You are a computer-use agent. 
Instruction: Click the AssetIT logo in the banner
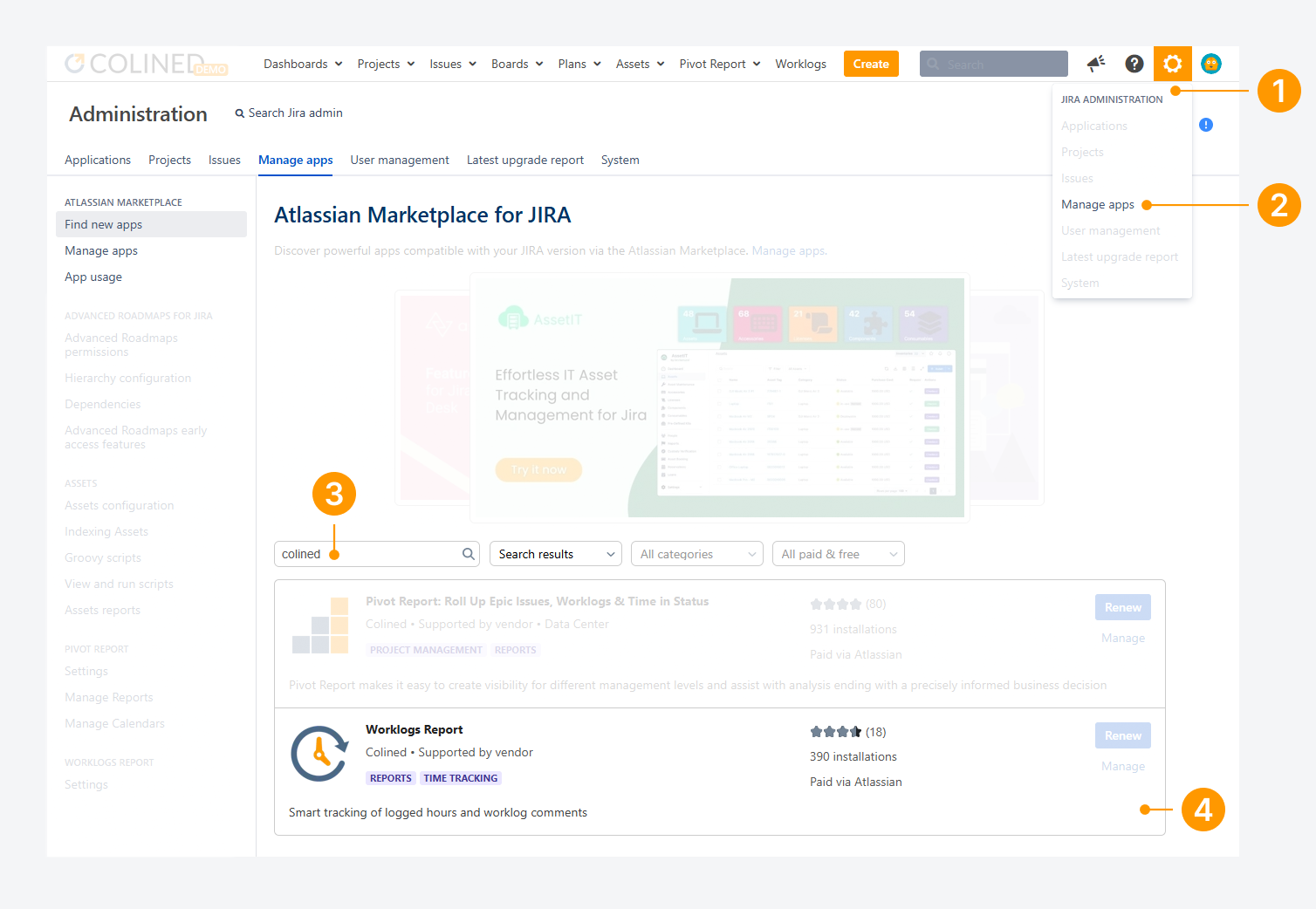point(540,319)
